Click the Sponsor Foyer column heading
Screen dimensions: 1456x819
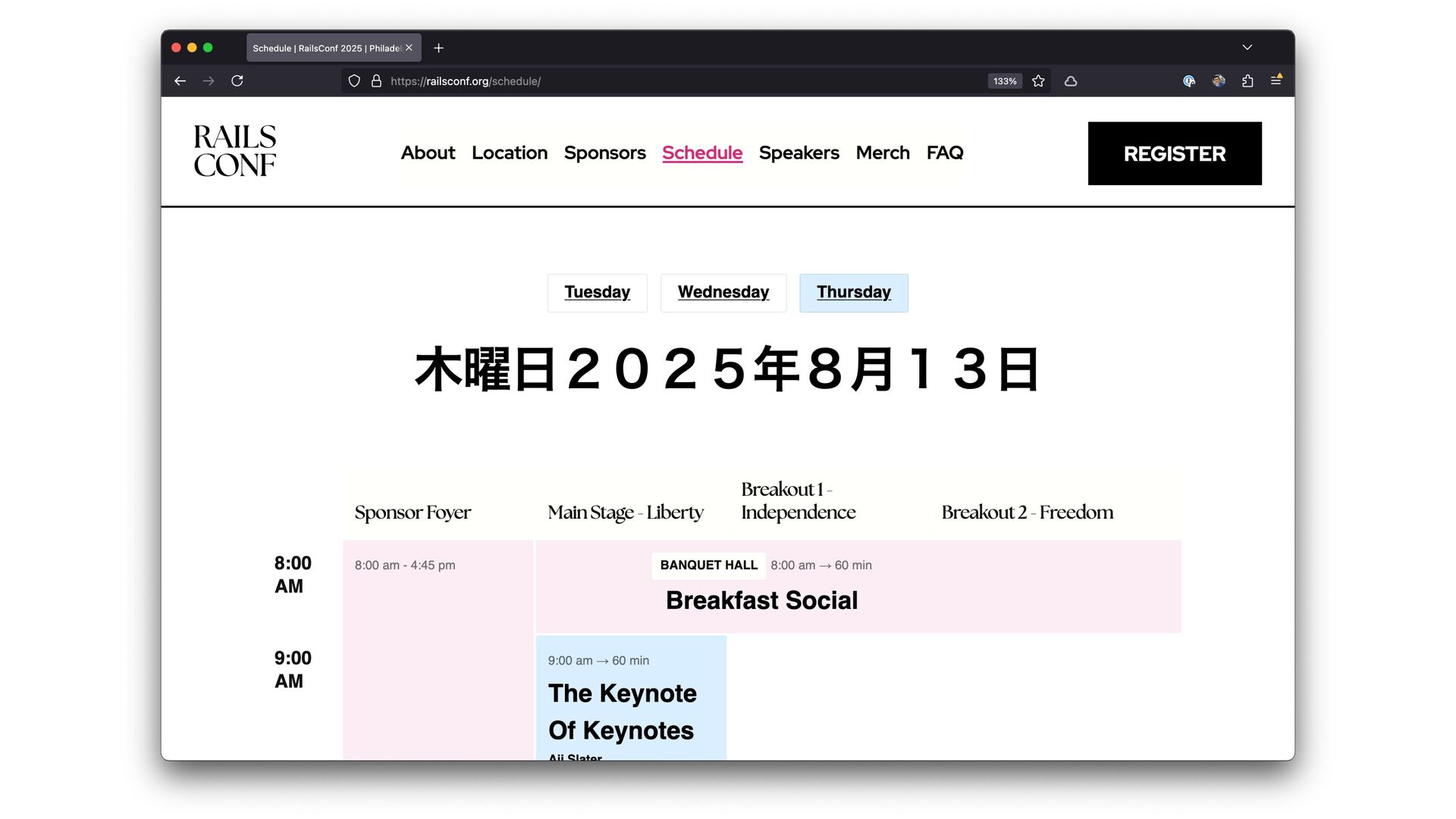coord(413,513)
